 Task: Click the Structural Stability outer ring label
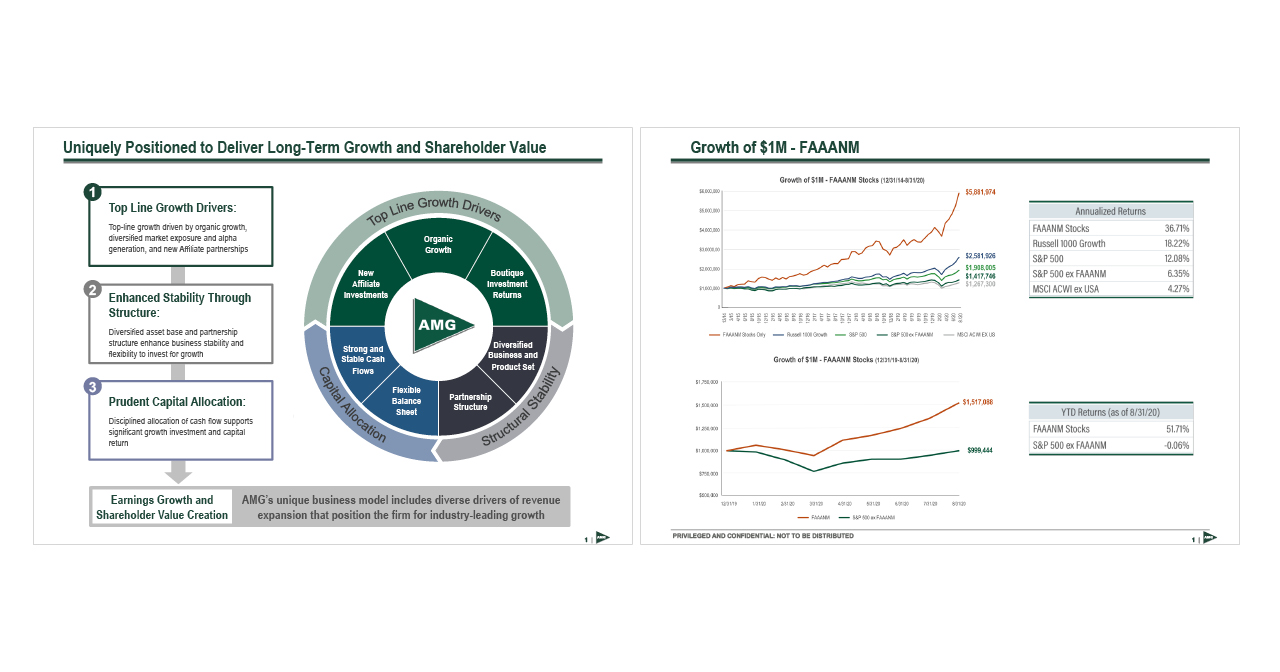(522, 409)
